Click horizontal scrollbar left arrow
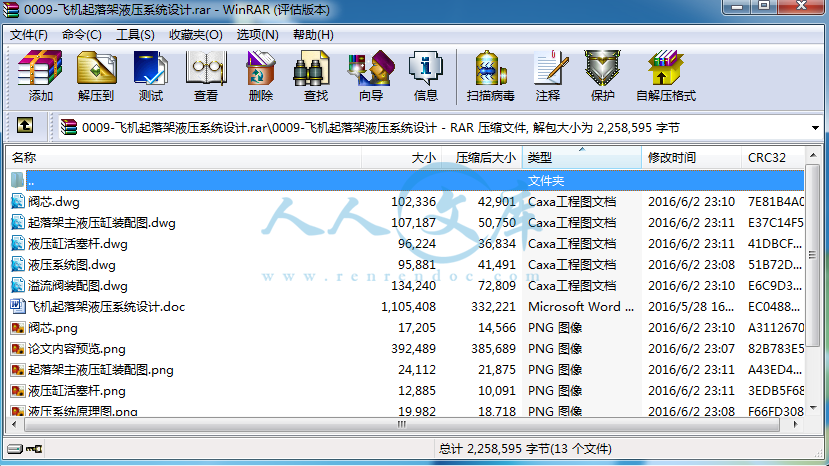Image resolution: width=829 pixels, height=466 pixels. pos(14,424)
